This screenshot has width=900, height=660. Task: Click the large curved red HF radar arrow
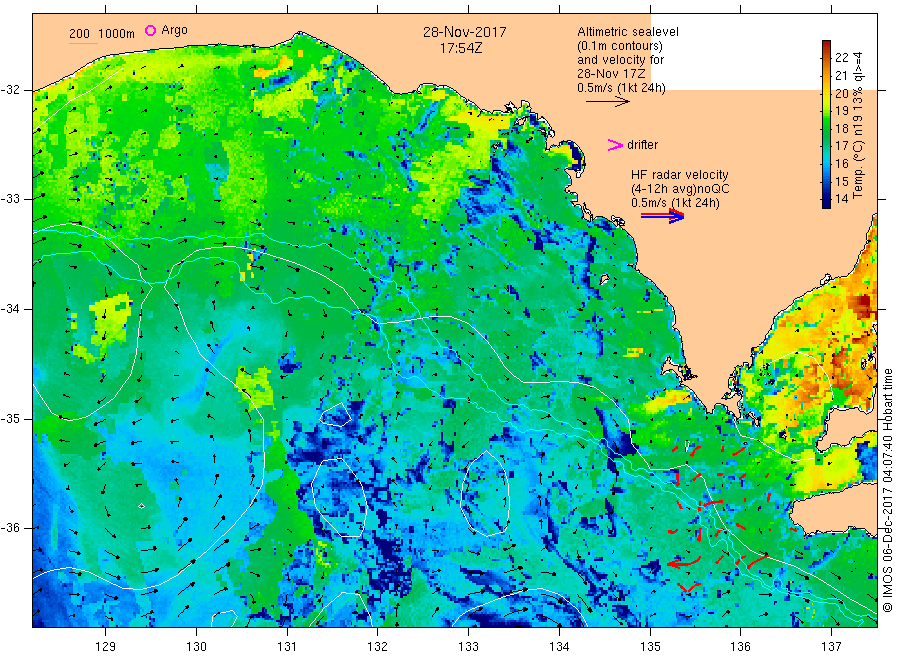pyautogui.click(x=685, y=562)
